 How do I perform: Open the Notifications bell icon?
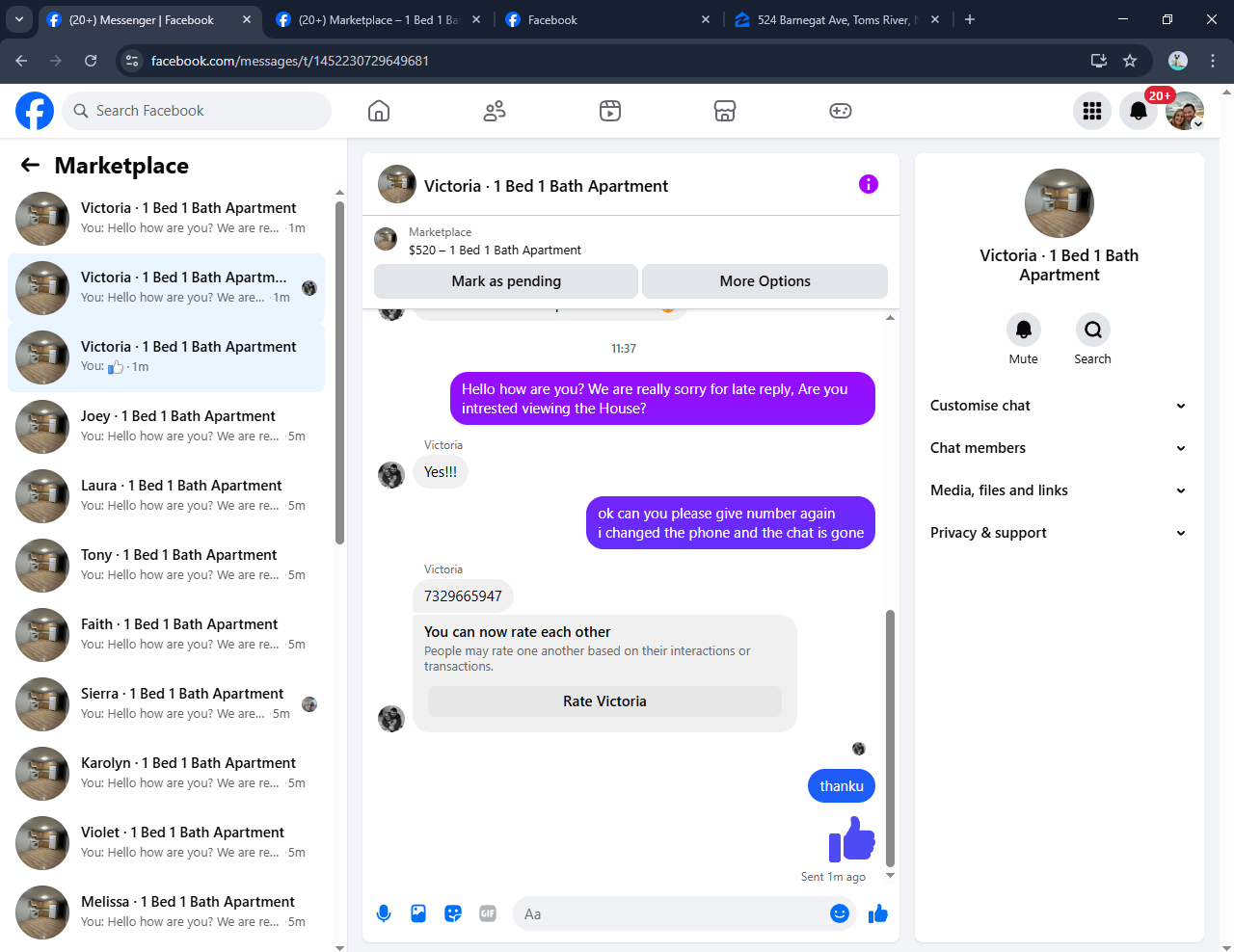pyautogui.click(x=1139, y=111)
